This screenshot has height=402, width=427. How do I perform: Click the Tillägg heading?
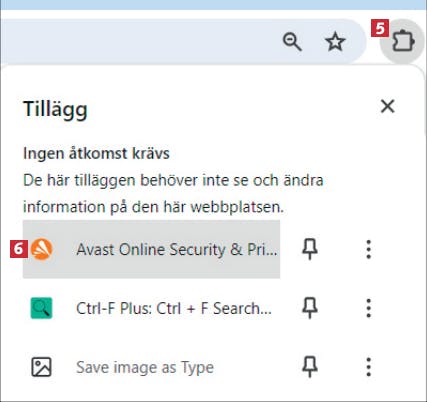coord(55,110)
